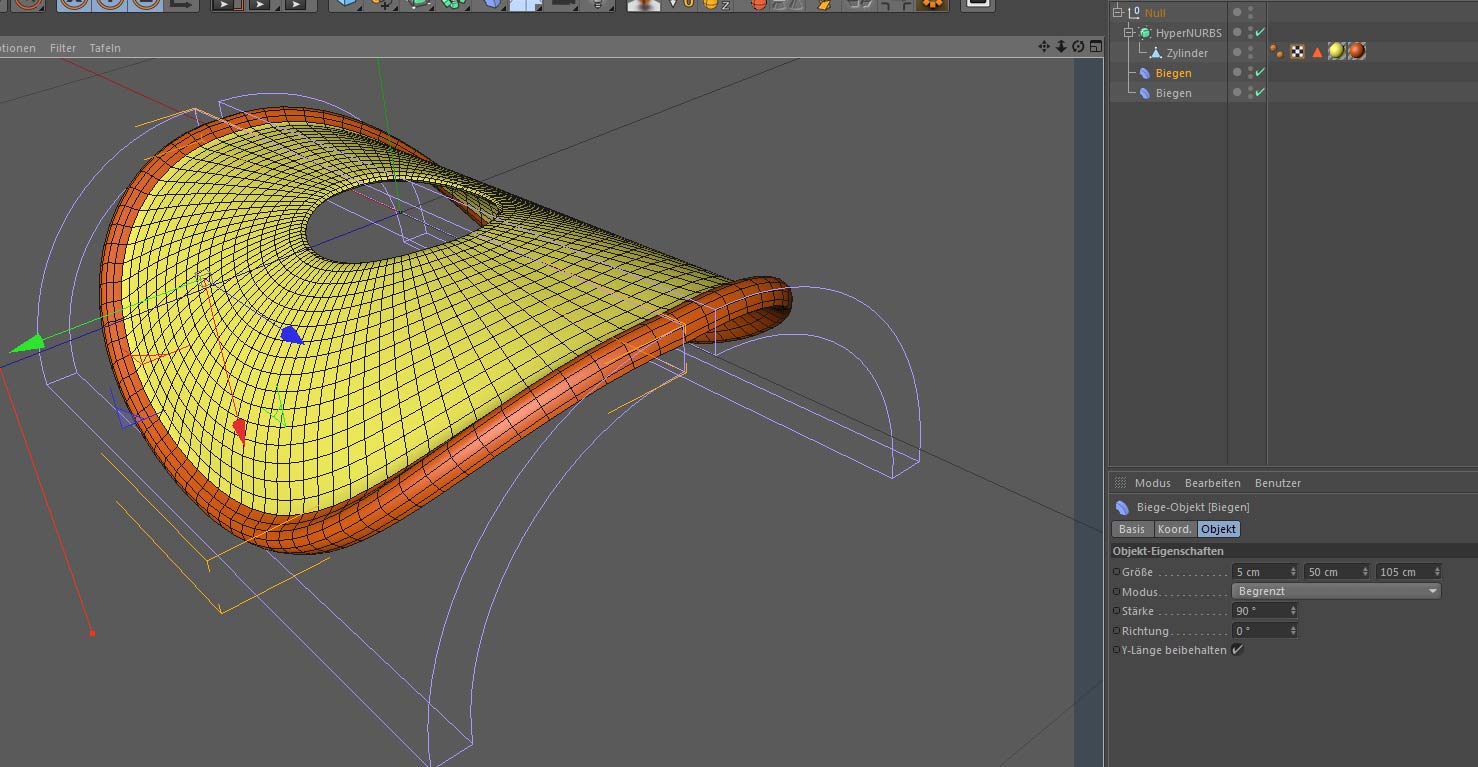This screenshot has height=767, width=1478.
Task: Click the viewport zoom-camera navigation icon
Action: 1061,47
